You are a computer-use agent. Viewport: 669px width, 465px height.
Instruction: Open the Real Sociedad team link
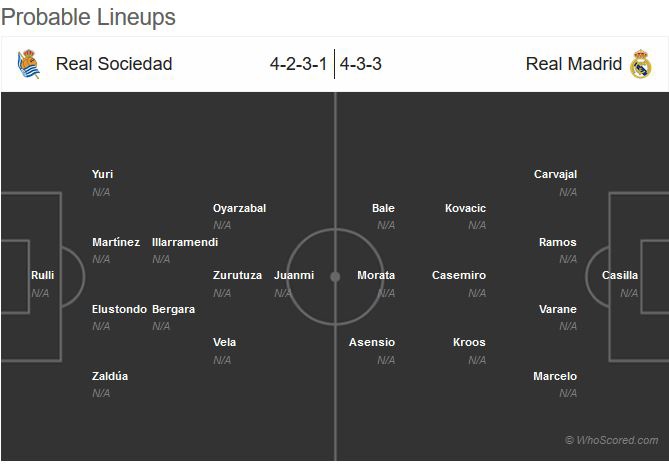pos(114,64)
